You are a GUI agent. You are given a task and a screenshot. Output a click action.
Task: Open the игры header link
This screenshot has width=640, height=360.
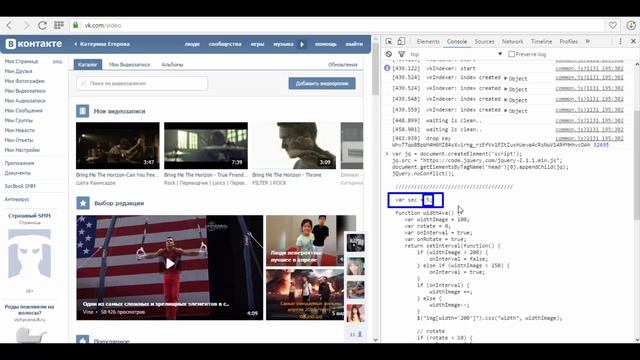click(257, 44)
